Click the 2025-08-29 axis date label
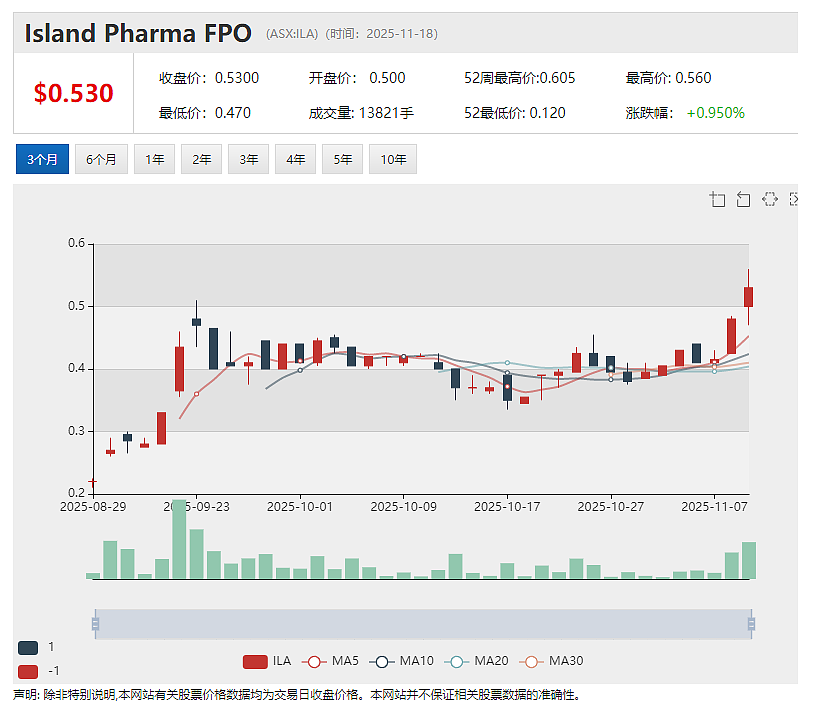Screen dimensions: 813x710 pos(93,507)
